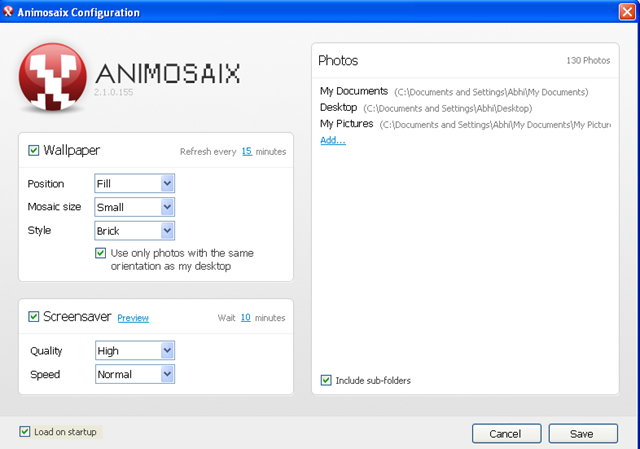Disable Load on startup checkbox
The width and height of the screenshot is (640, 449).
pyautogui.click(x=24, y=431)
